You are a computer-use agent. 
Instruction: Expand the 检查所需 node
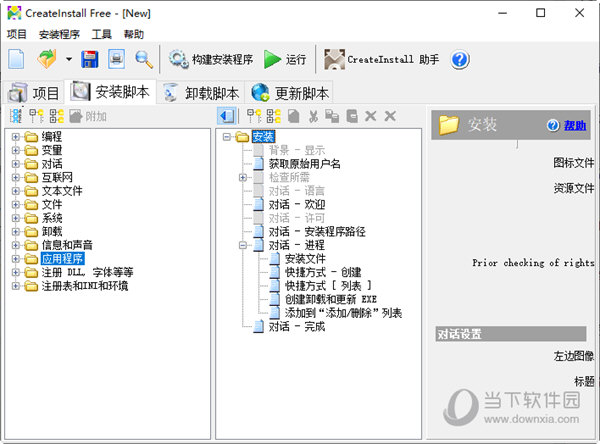tap(243, 177)
